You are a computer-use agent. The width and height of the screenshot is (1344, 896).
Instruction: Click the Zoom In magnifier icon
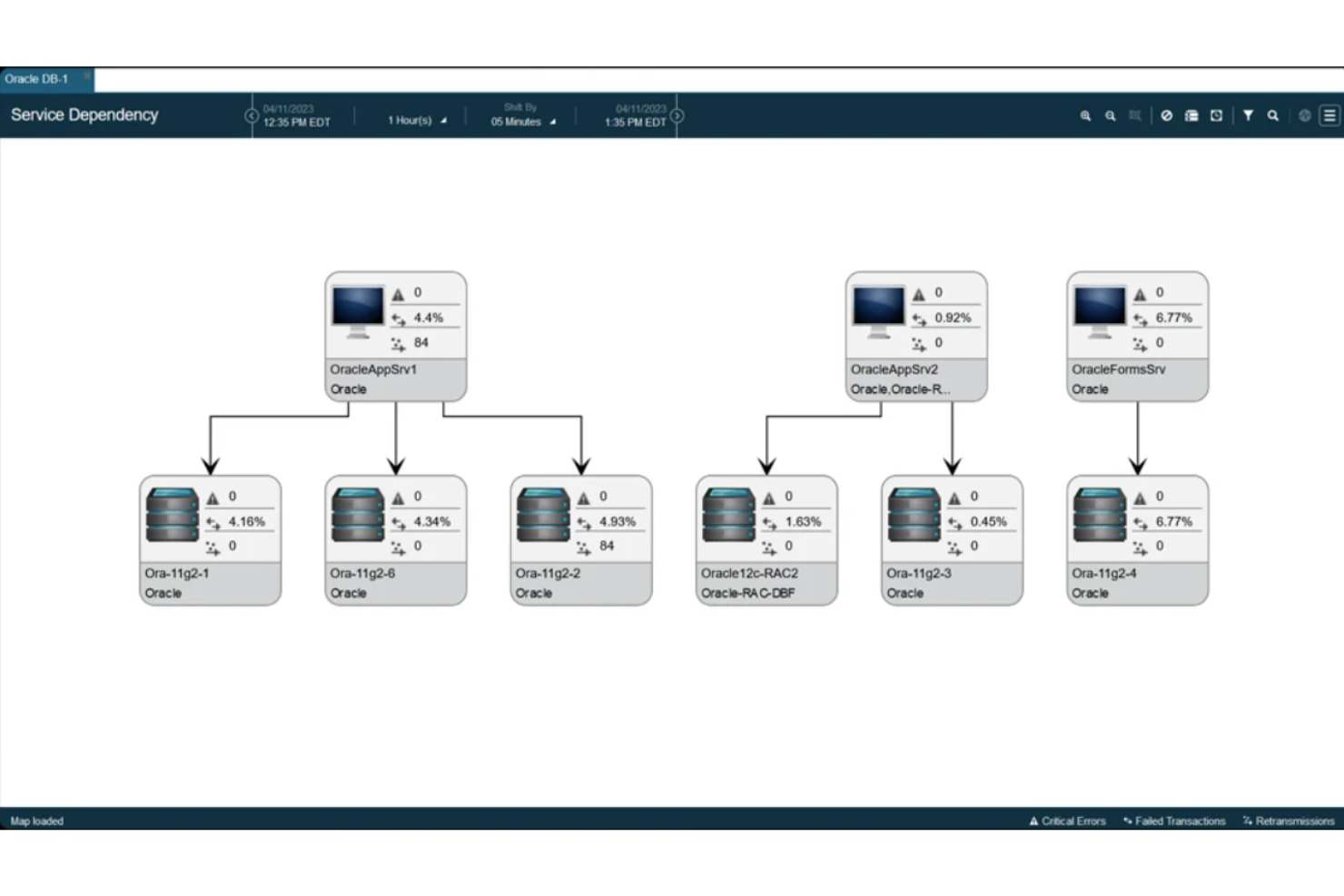click(x=1086, y=116)
